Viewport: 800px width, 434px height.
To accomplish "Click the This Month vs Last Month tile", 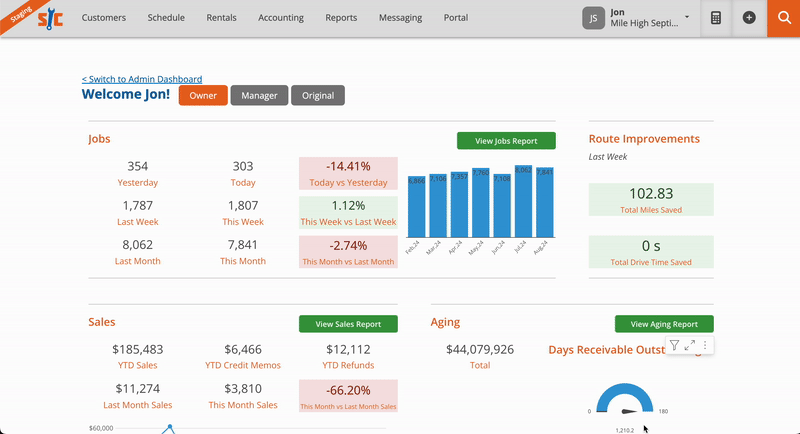I will [348, 251].
